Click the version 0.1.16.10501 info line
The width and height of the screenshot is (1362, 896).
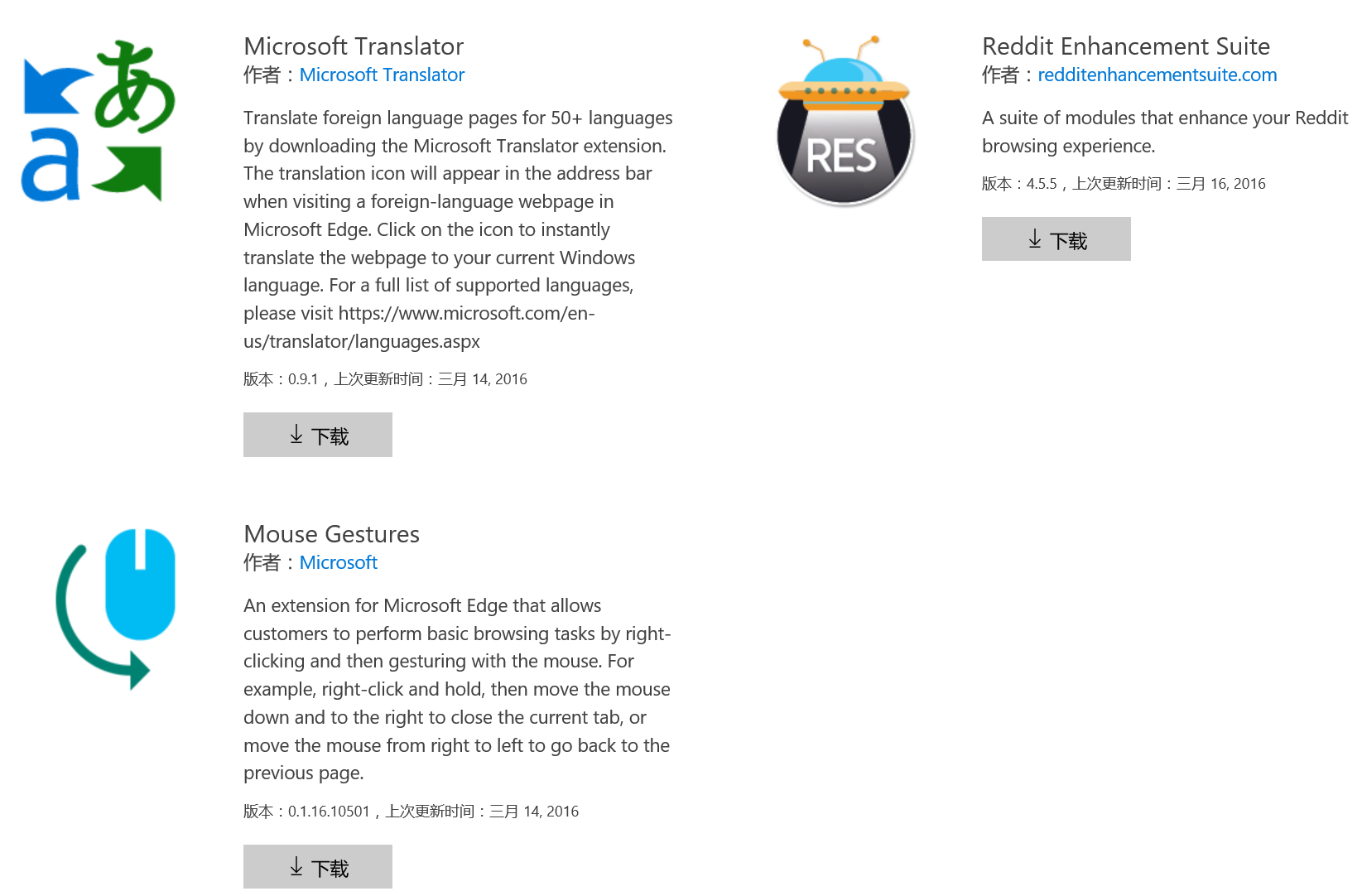click(411, 812)
